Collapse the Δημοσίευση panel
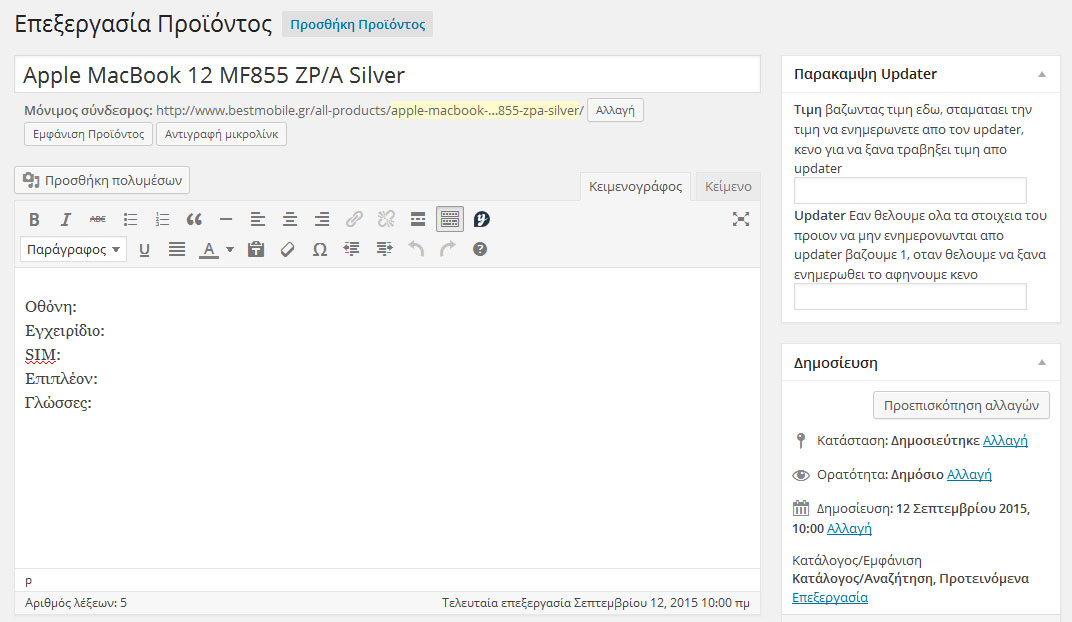 coord(1042,362)
